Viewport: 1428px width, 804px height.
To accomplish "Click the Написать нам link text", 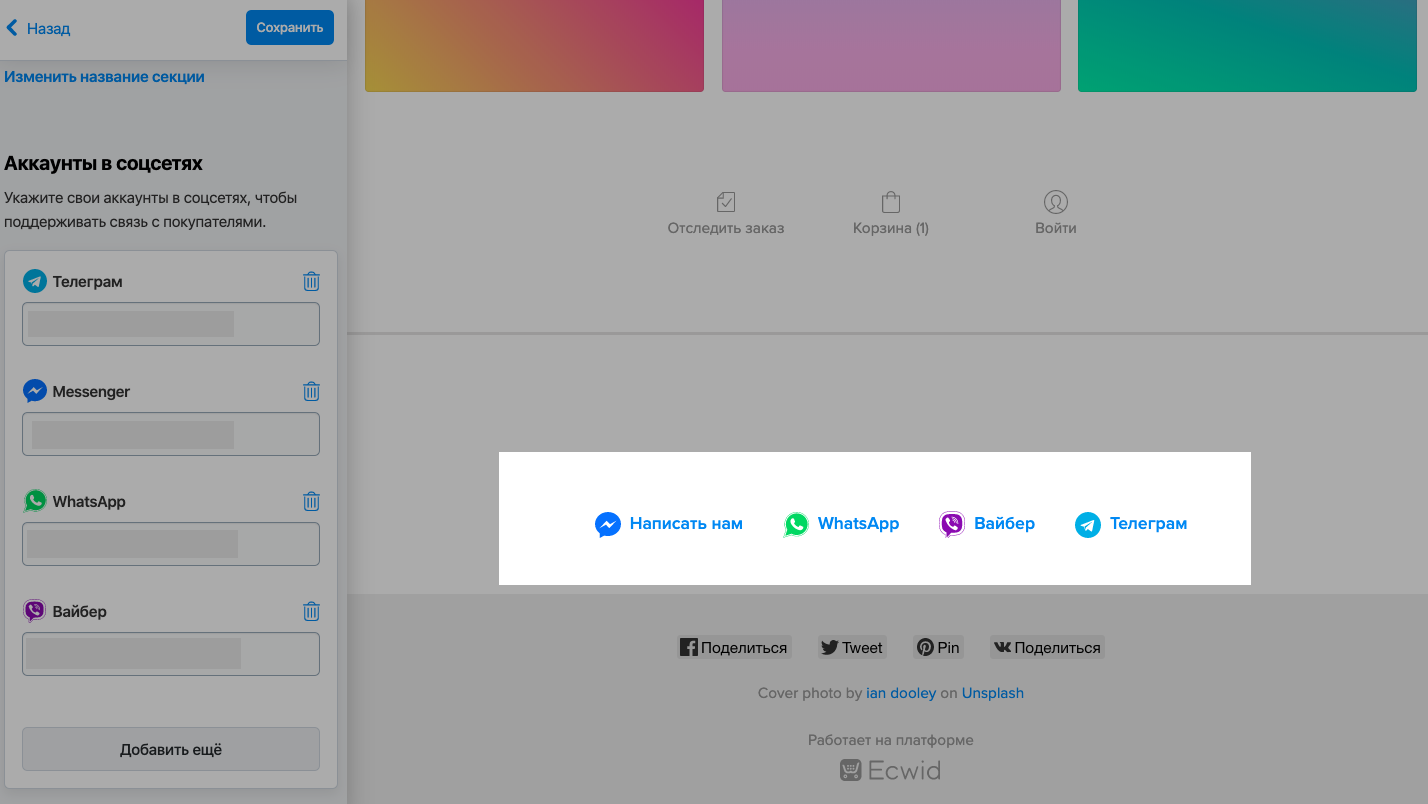I will tap(686, 523).
